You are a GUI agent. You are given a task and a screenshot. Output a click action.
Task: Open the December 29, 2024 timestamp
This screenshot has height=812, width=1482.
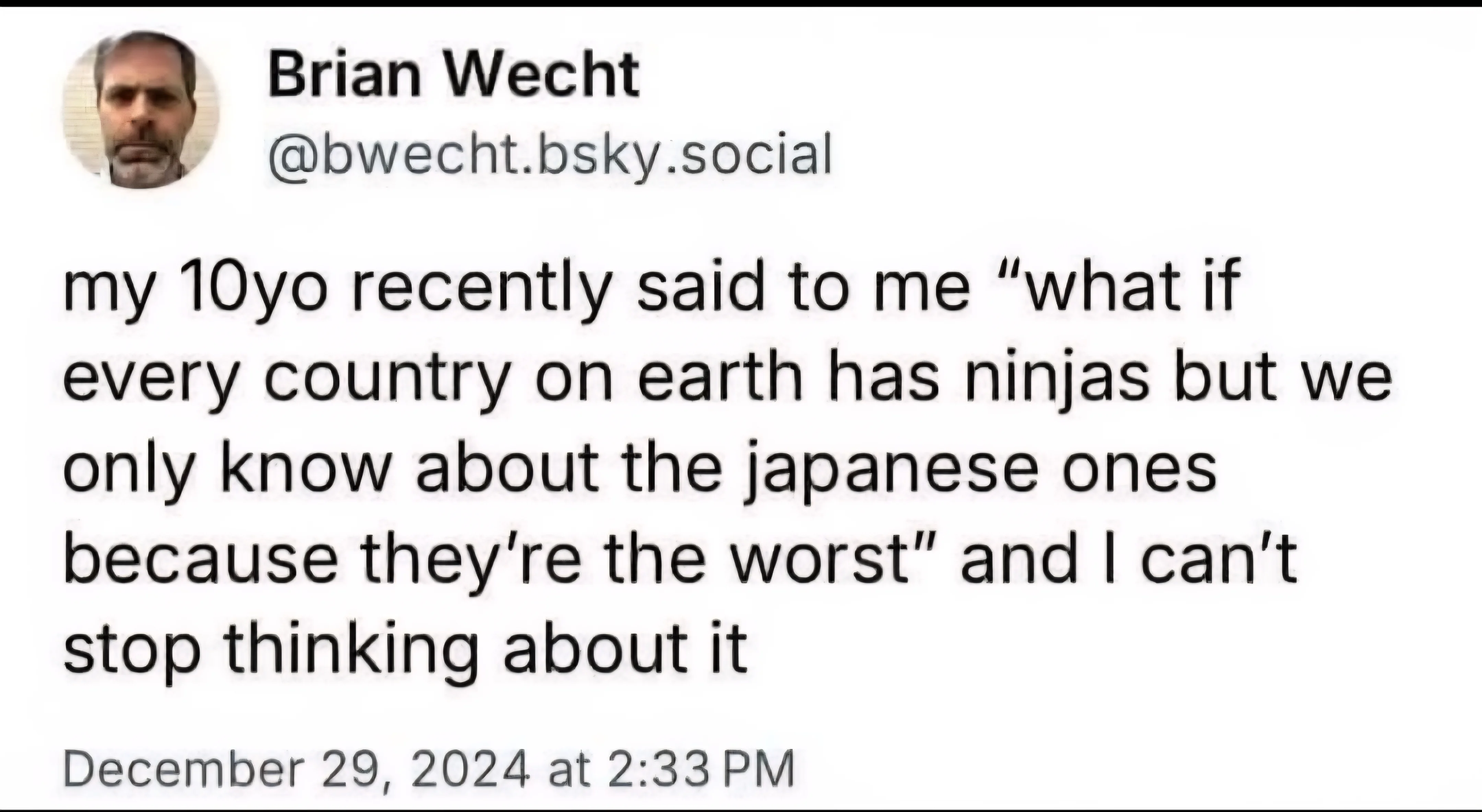coord(428,768)
